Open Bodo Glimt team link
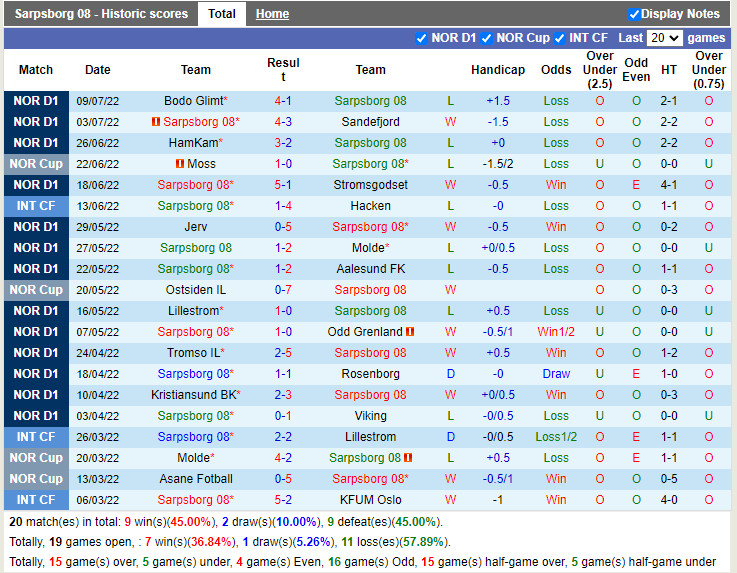This screenshot has width=737, height=573. pos(194,101)
